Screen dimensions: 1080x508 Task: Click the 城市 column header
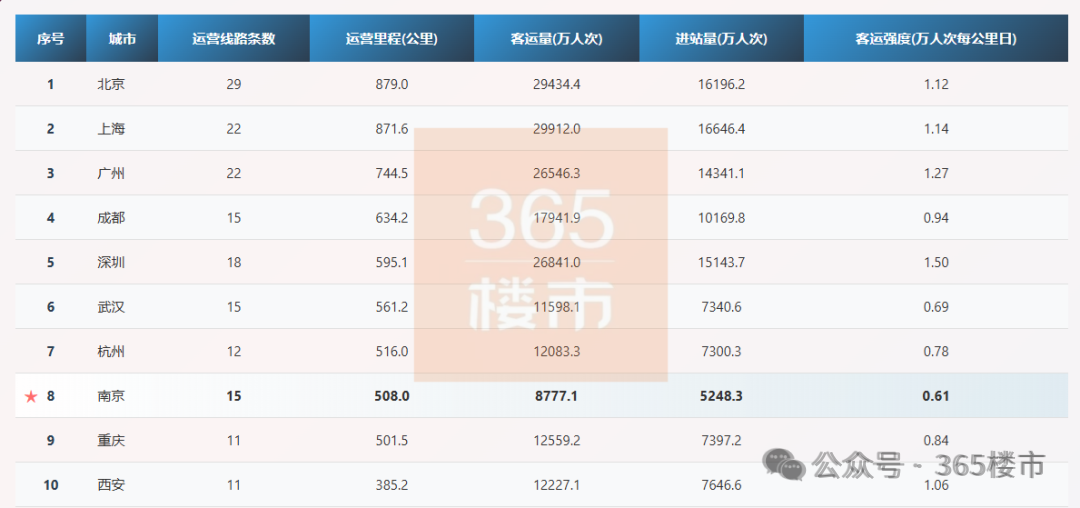pos(122,39)
